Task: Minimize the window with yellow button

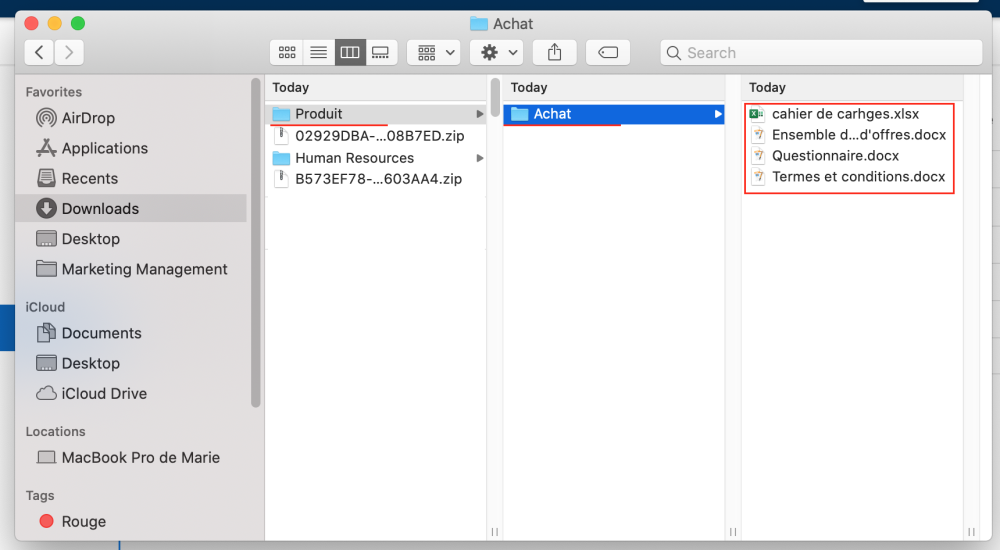Action: pyautogui.click(x=55, y=24)
